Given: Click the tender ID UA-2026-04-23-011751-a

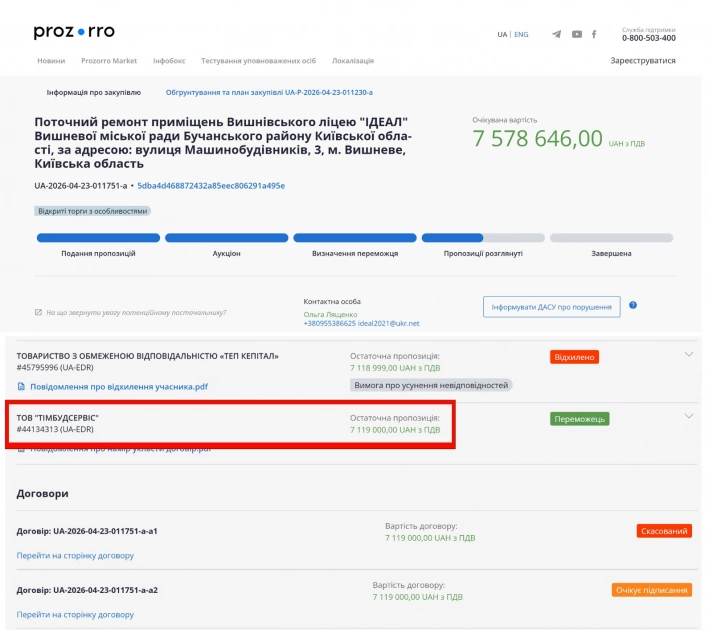Looking at the screenshot, I should point(80,186).
